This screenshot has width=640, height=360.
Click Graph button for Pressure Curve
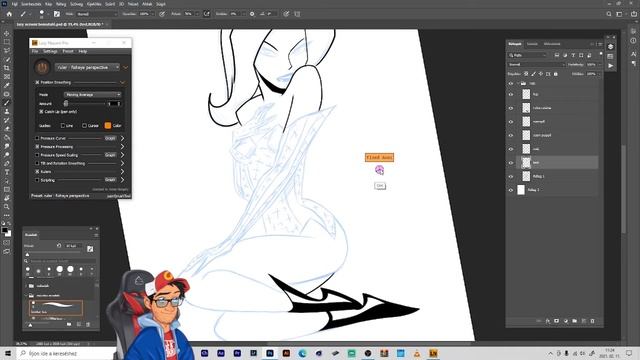[110, 138]
